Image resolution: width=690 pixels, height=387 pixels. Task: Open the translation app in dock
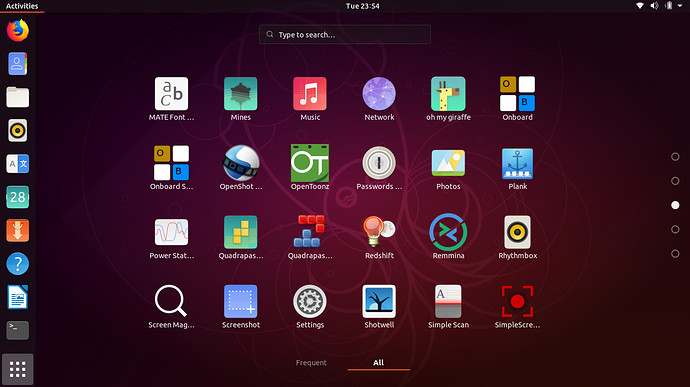coord(18,164)
